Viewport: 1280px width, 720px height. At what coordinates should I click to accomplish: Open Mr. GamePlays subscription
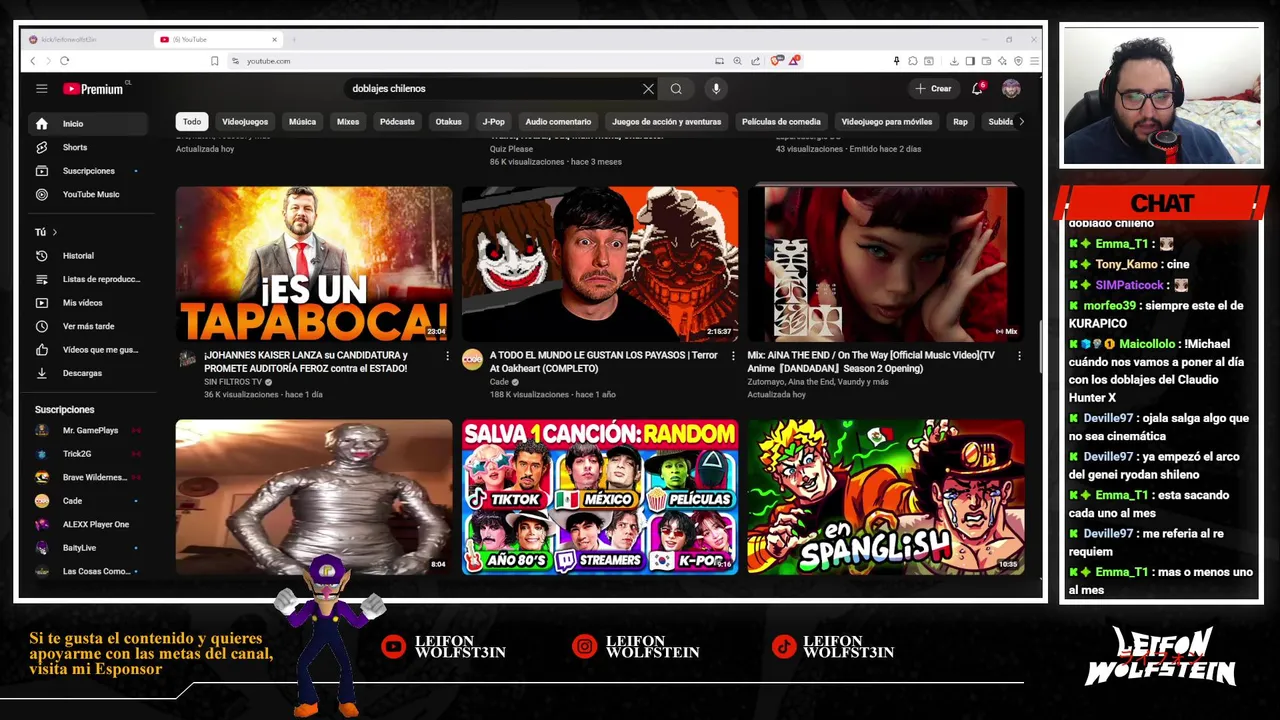click(88, 430)
